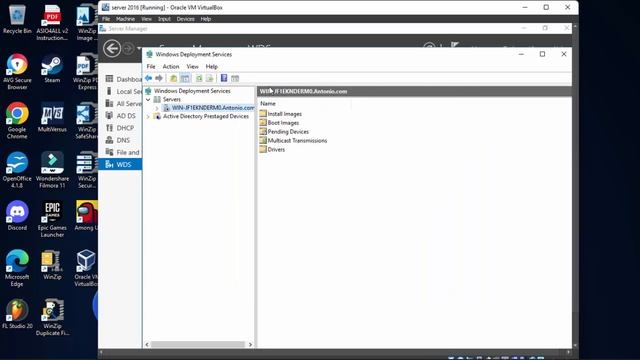Open the Boot Images folder

point(279,122)
